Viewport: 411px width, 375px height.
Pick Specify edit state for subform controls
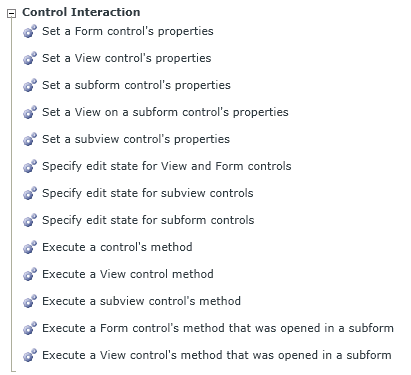tap(148, 220)
